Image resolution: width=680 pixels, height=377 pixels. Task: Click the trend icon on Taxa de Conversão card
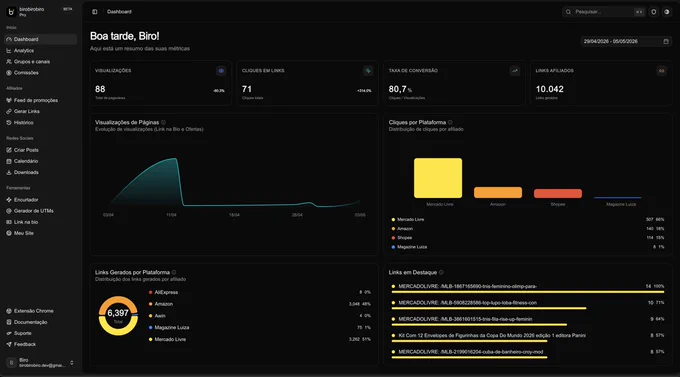click(x=515, y=71)
